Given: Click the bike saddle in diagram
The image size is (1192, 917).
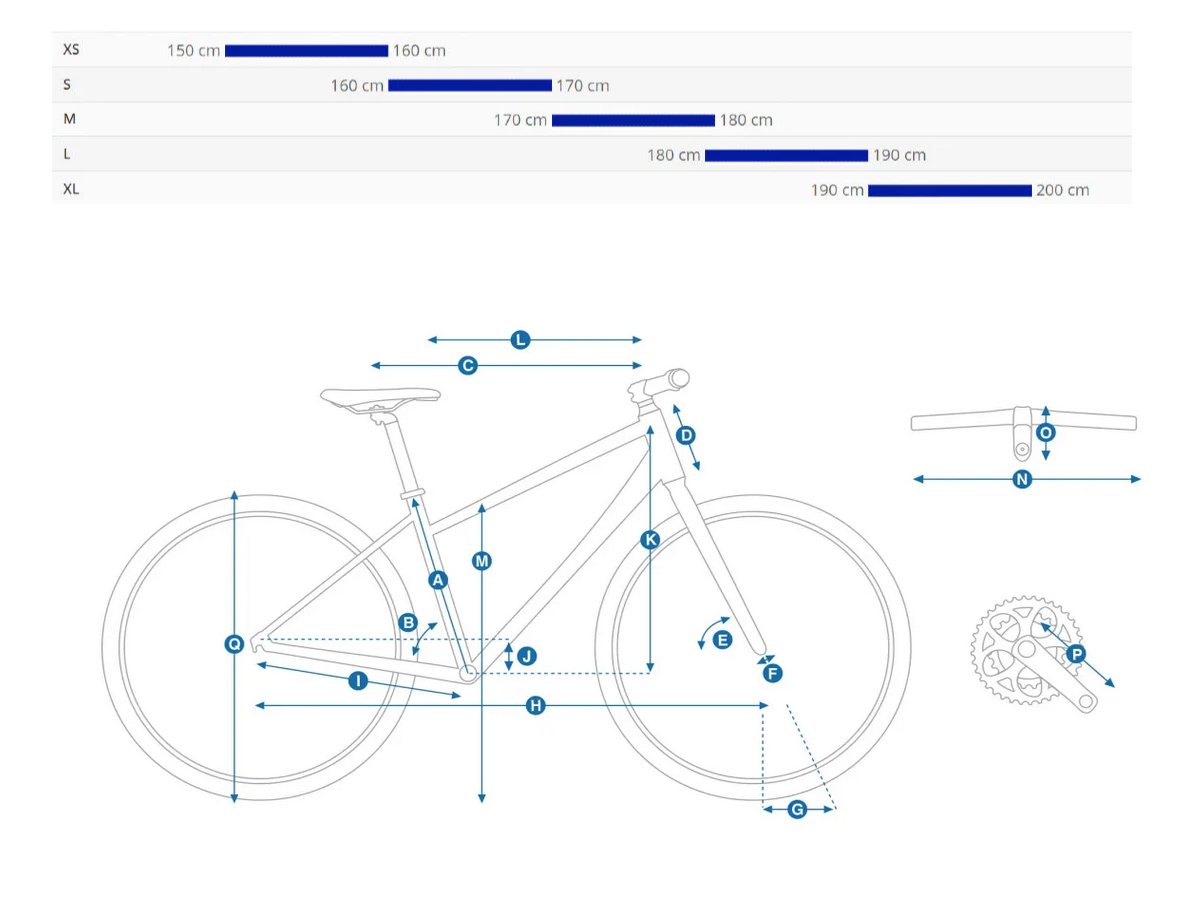Looking at the screenshot, I should coord(380,396).
